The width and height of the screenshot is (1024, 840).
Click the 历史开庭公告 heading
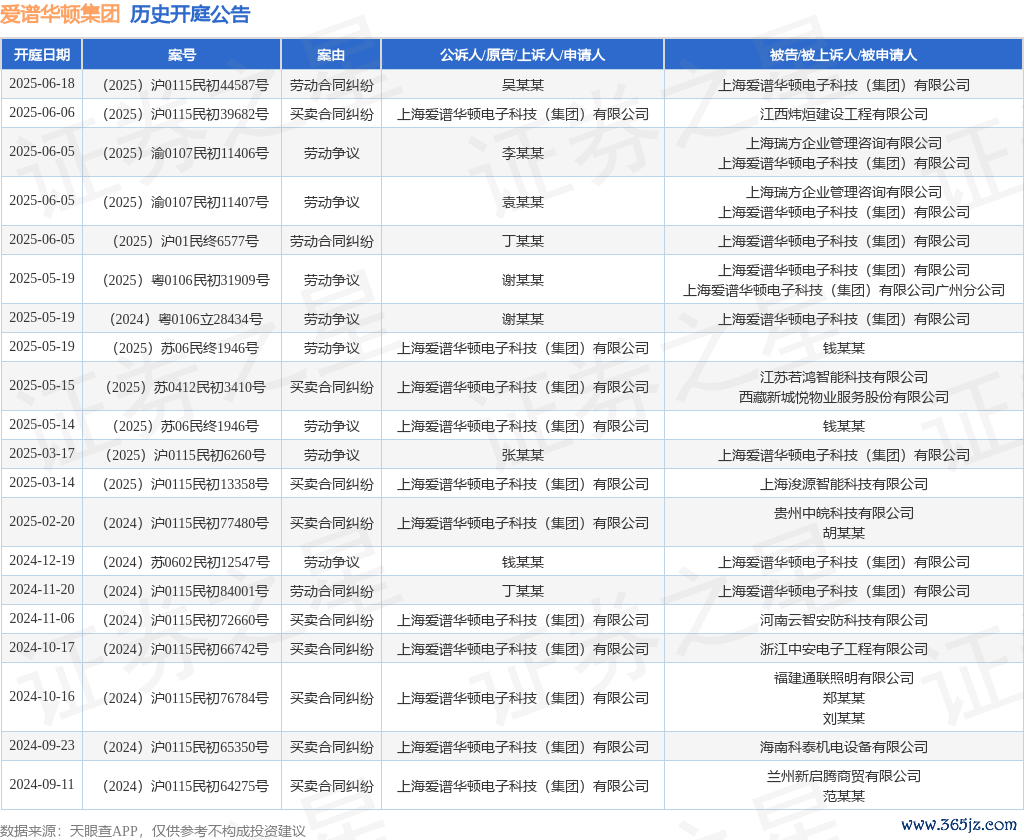(x=190, y=14)
